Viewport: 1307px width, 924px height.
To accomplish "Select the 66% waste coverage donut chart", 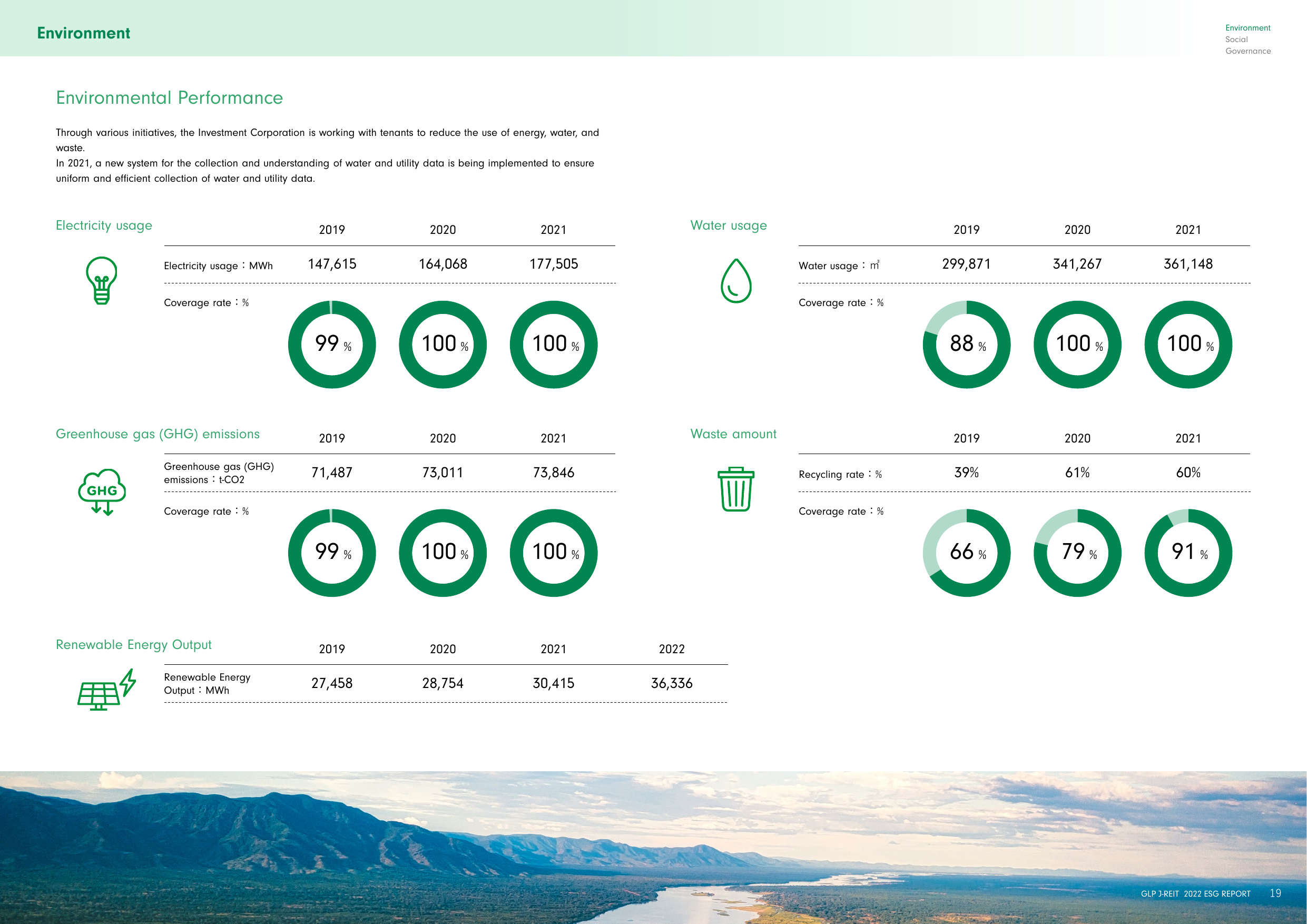I will 967,553.
